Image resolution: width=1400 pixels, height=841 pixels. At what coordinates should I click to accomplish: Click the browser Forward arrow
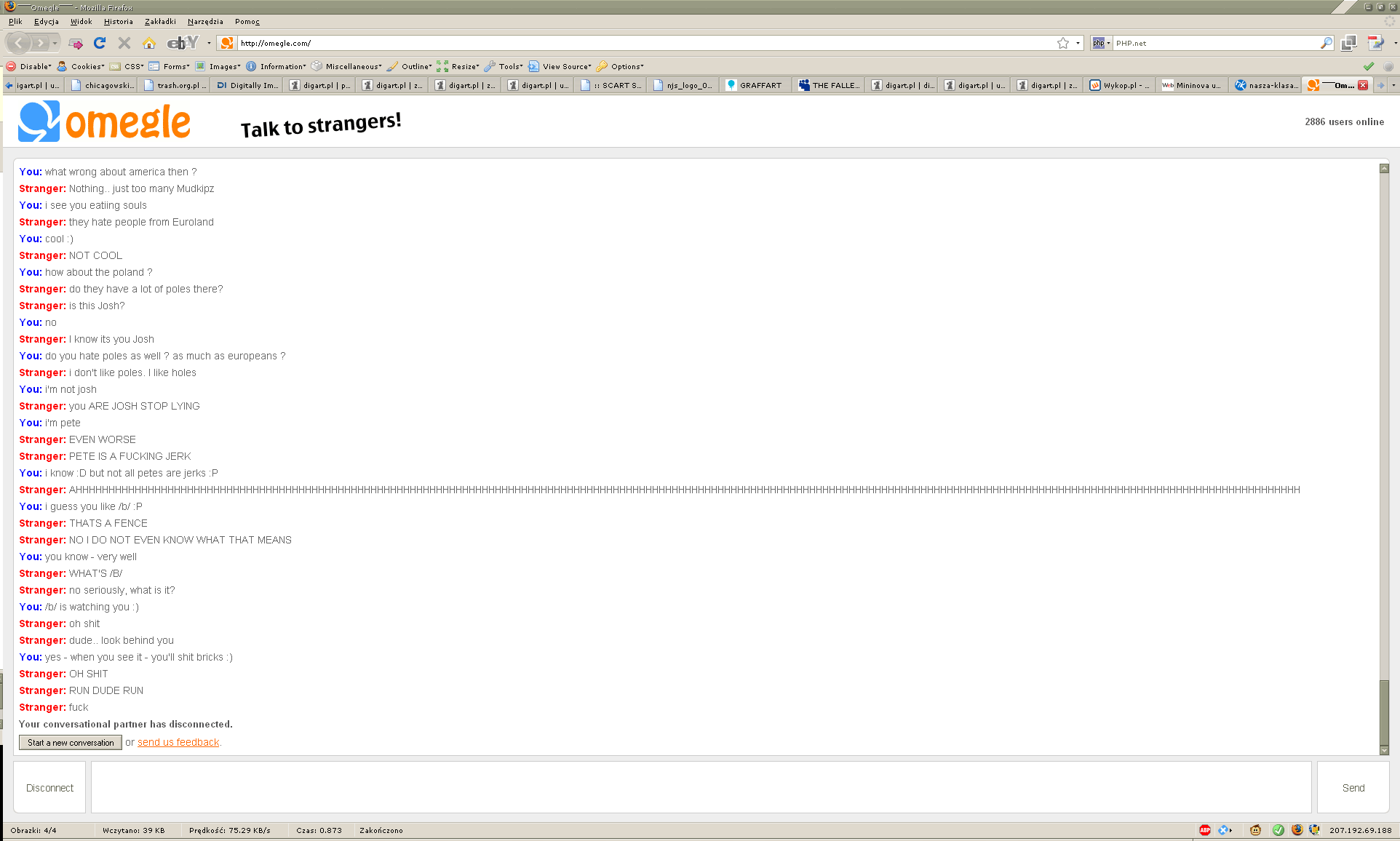(41, 43)
